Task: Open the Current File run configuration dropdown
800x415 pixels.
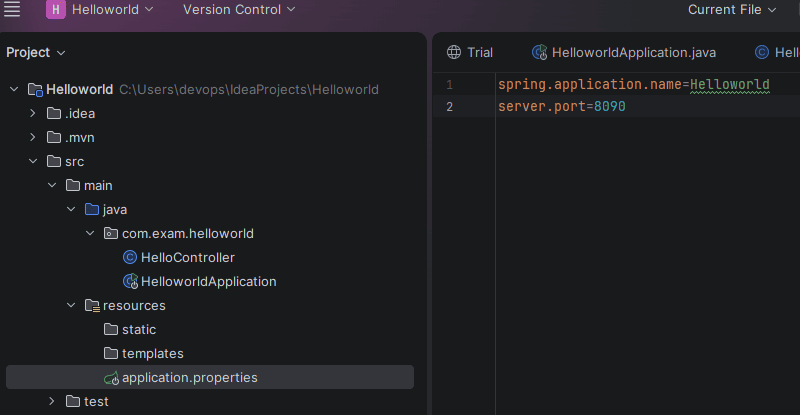Action: point(732,9)
